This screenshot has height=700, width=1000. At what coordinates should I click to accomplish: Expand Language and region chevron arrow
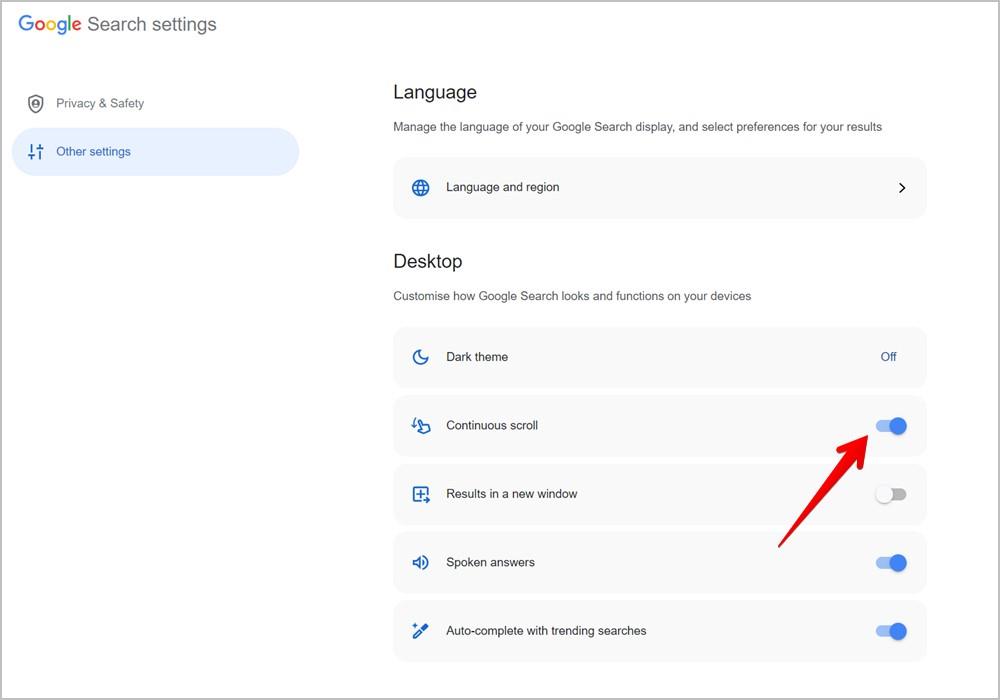pos(902,187)
